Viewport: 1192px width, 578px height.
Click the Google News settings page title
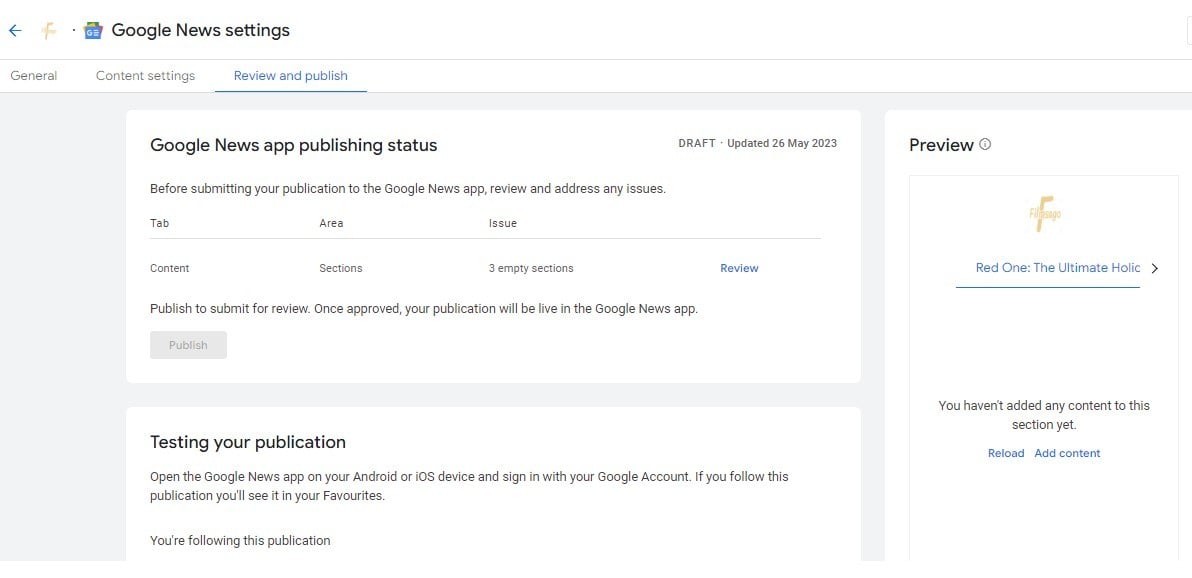(200, 30)
